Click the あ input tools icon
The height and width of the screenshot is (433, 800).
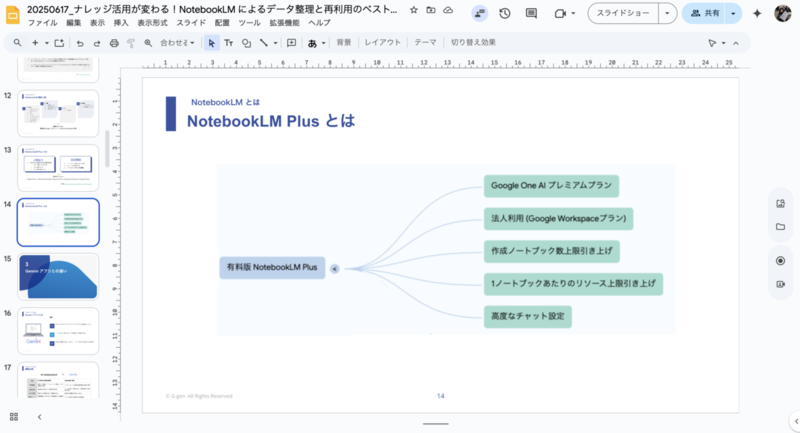312,43
